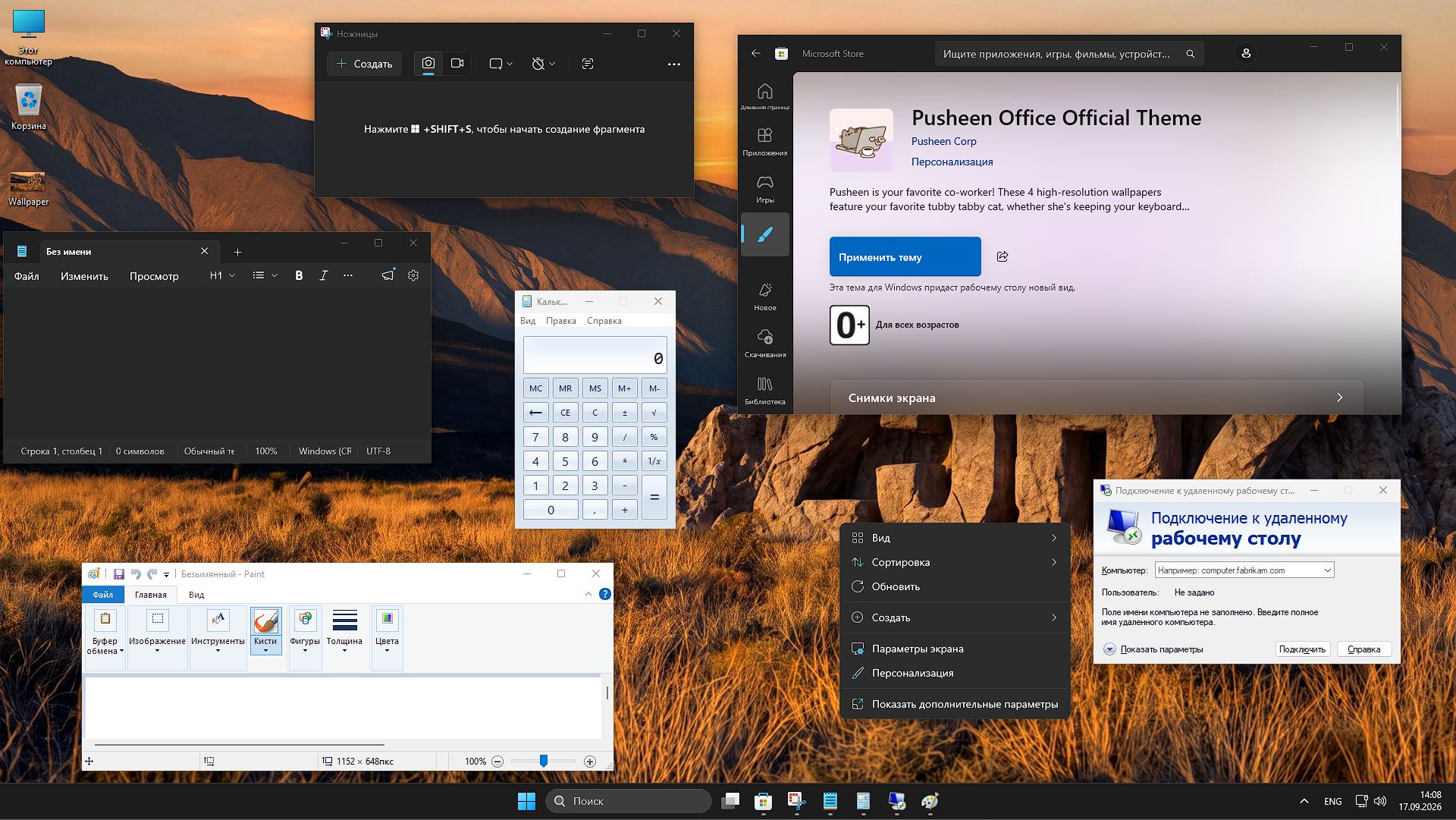
Task: Open the more options menu in Snipping Tool
Action: click(674, 64)
